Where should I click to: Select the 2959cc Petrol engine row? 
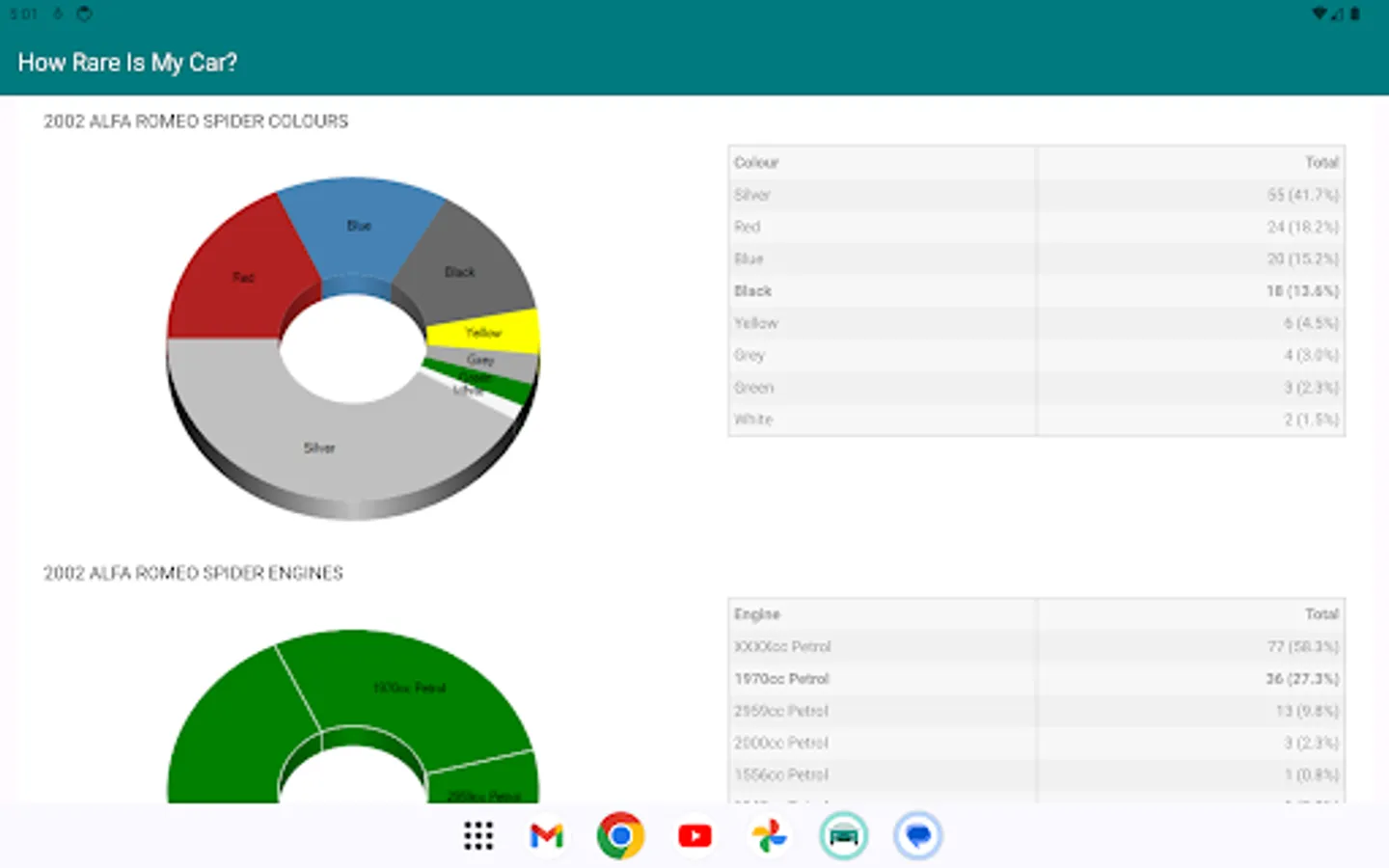1037,711
